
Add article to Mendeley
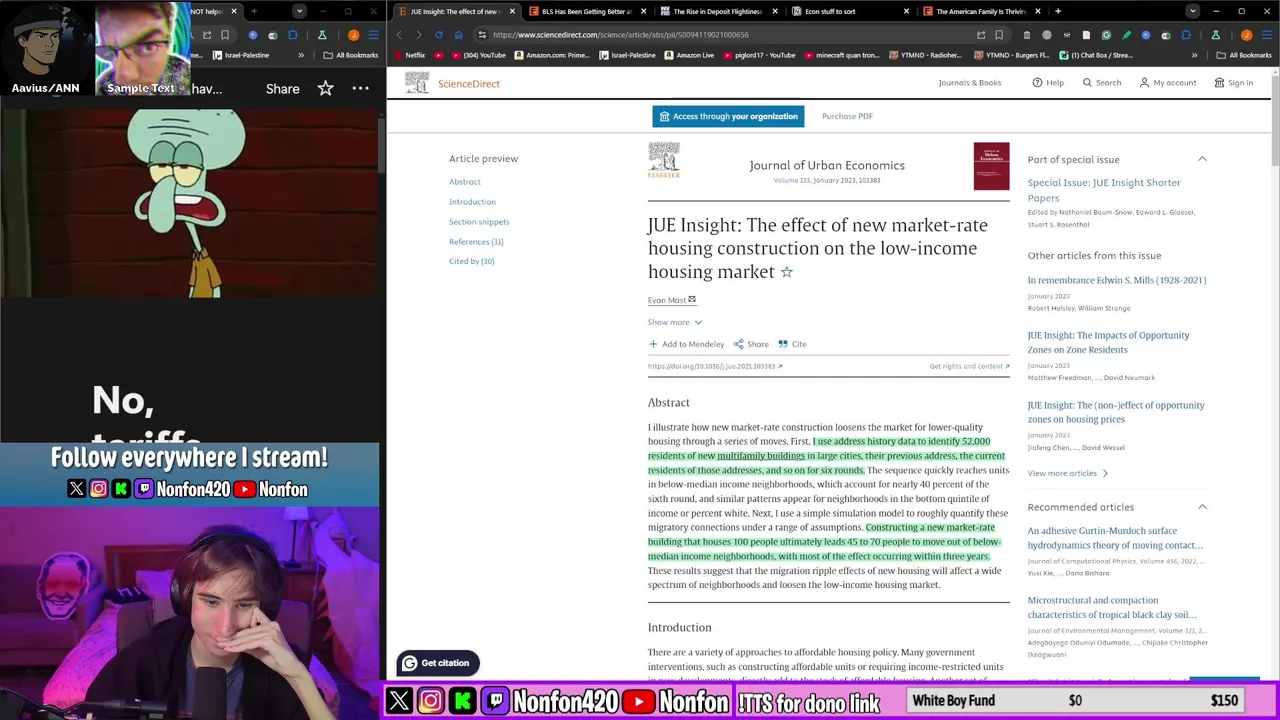(686, 344)
